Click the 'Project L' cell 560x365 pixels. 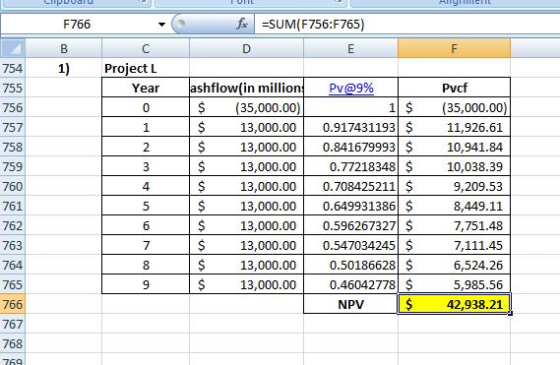145,68
